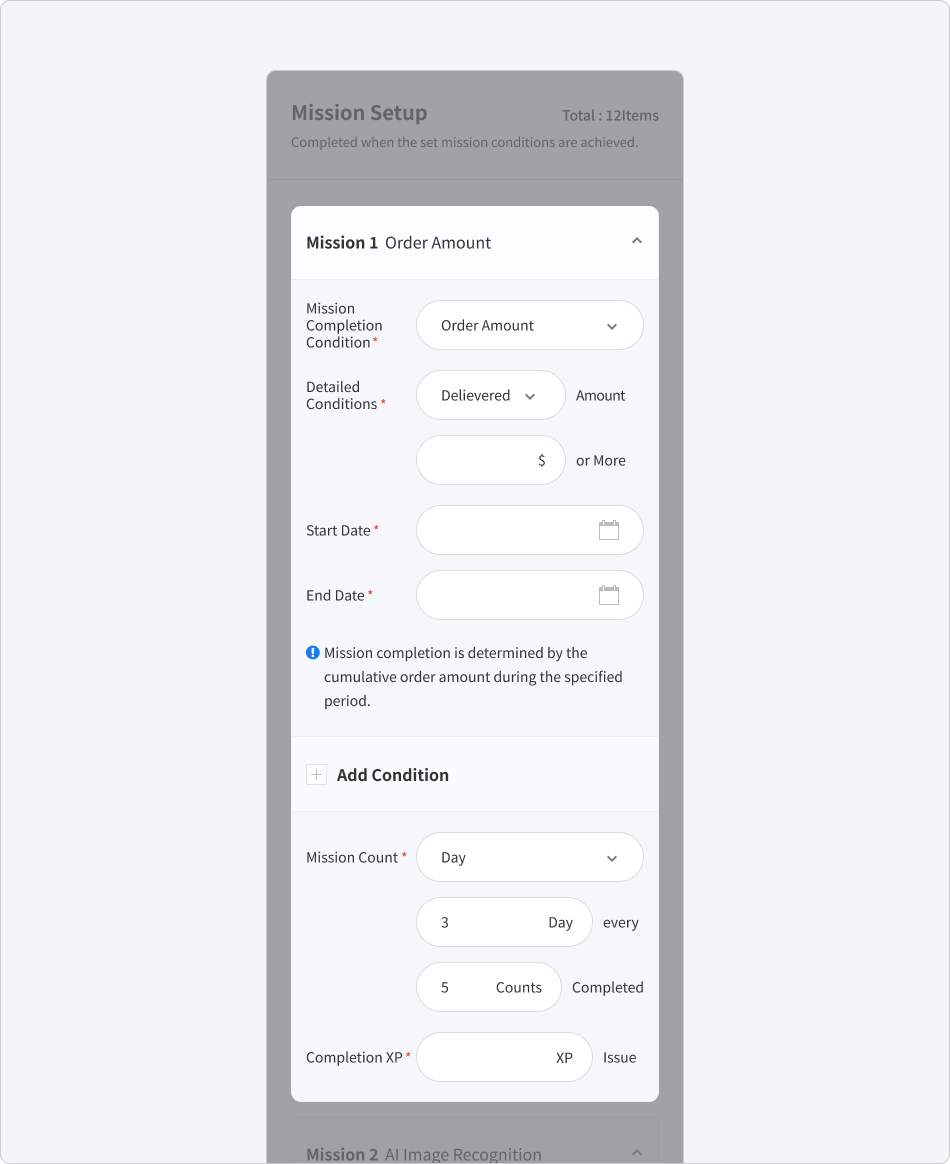
Task: Click the Start Date input field
Action: pos(530,530)
